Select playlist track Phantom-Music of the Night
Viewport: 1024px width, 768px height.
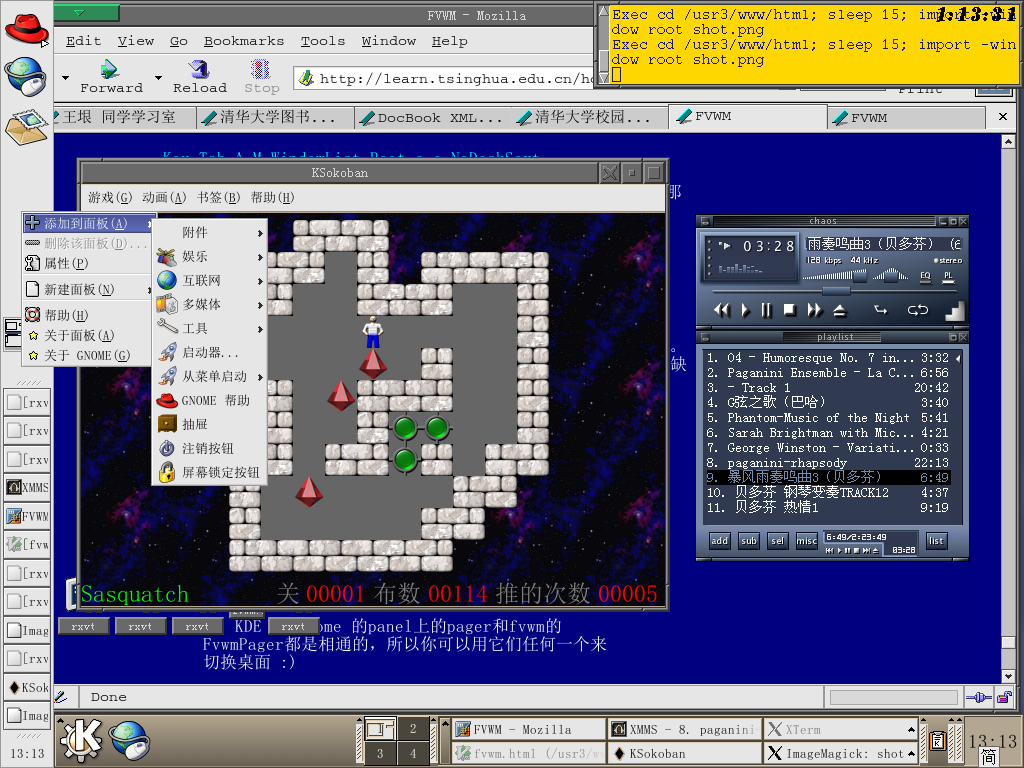tap(827, 418)
